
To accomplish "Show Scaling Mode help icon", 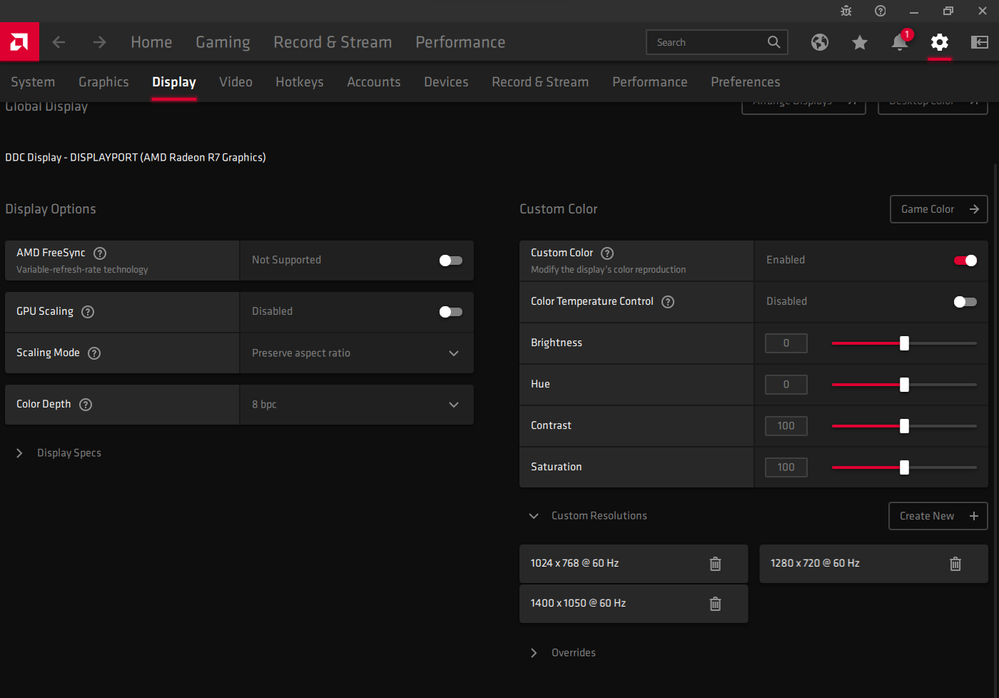I will click(94, 353).
